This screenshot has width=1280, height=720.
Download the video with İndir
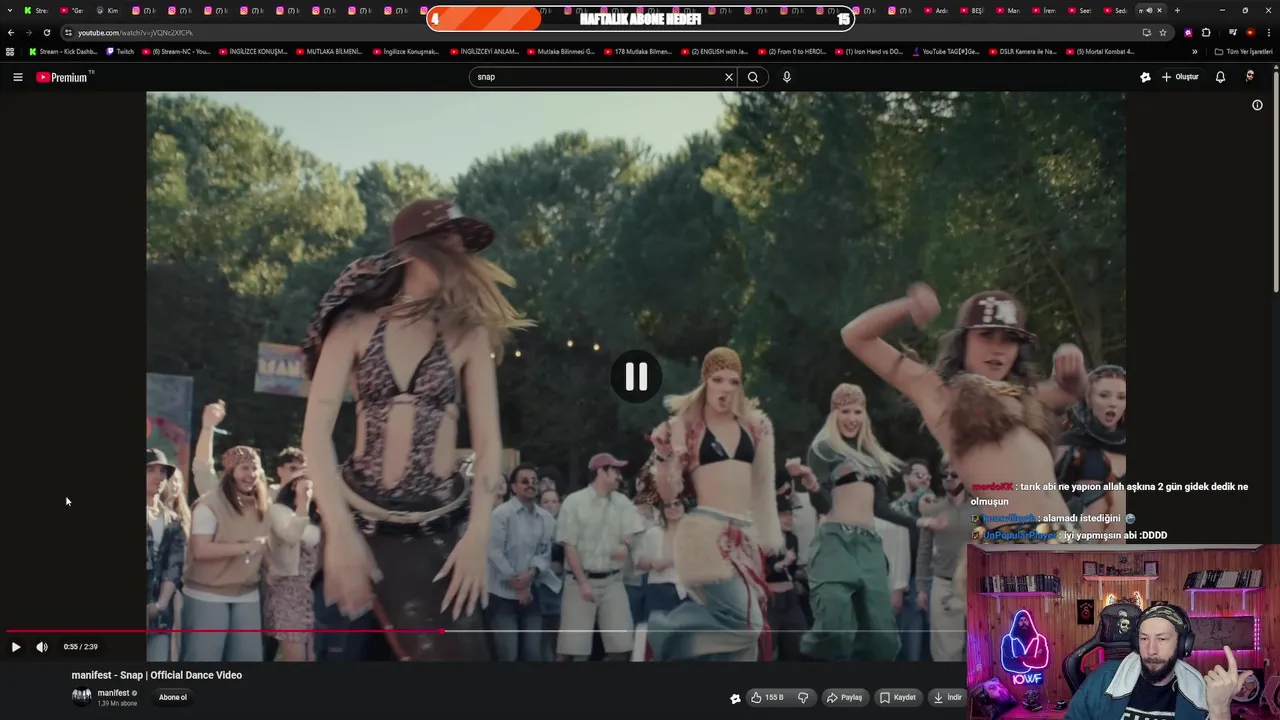click(947, 698)
